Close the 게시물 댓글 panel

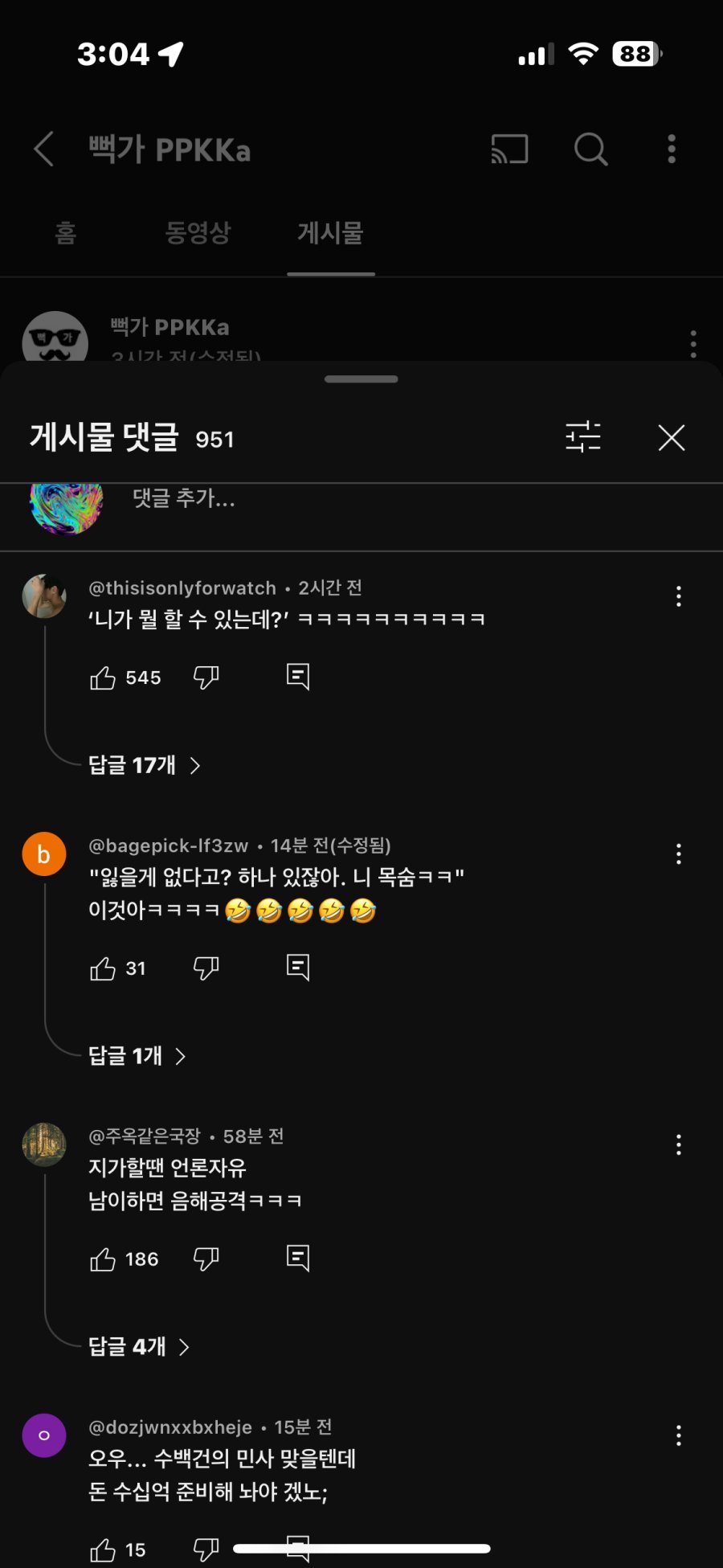[x=671, y=438]
